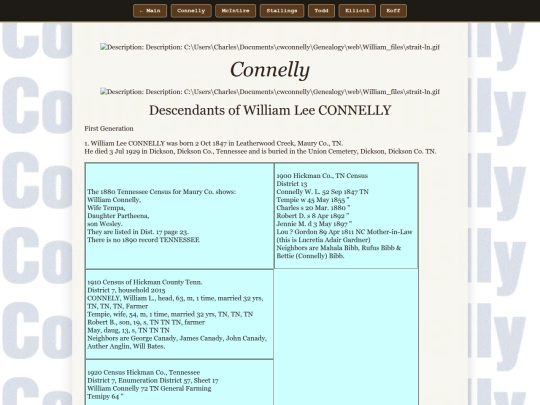
Task: Click text They are listed in Dist. 17 page 23
Action: [138, 232]
